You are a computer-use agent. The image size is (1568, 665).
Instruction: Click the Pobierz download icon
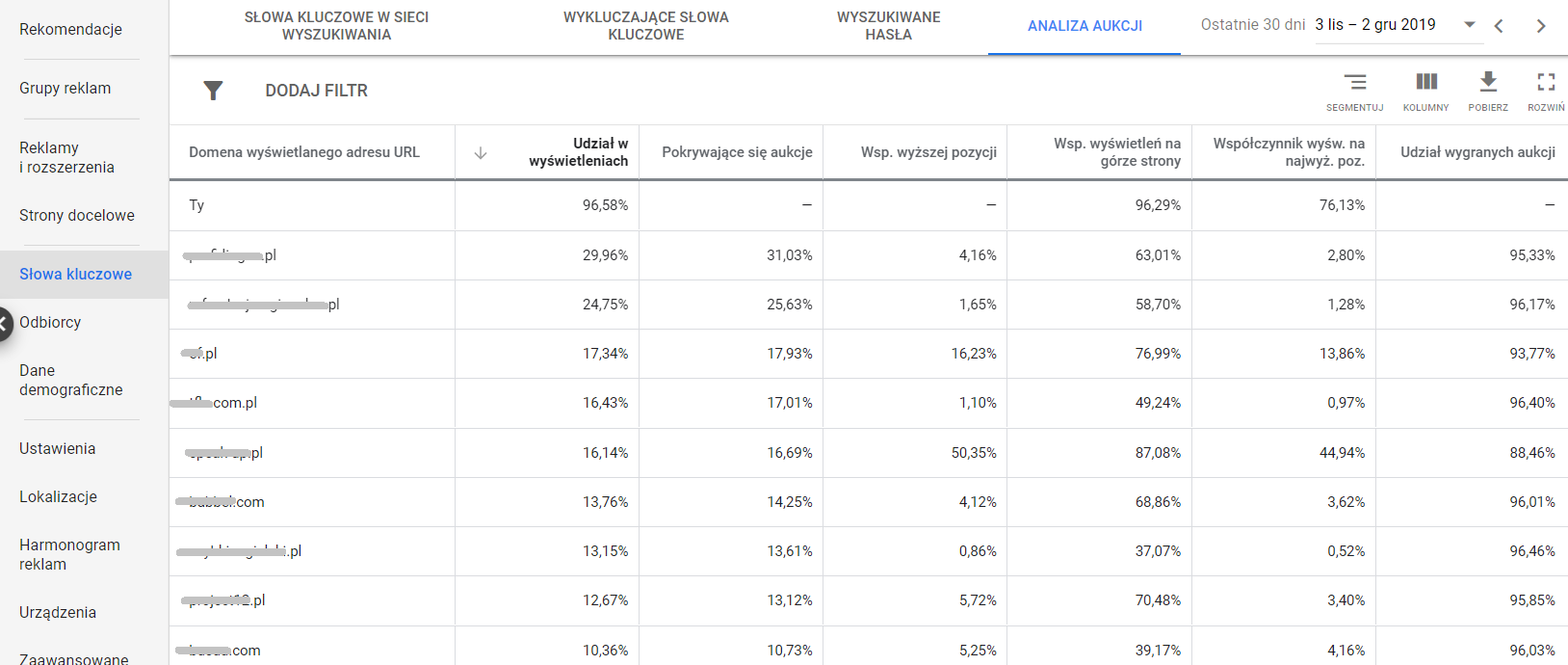[x=1488, y=82]
